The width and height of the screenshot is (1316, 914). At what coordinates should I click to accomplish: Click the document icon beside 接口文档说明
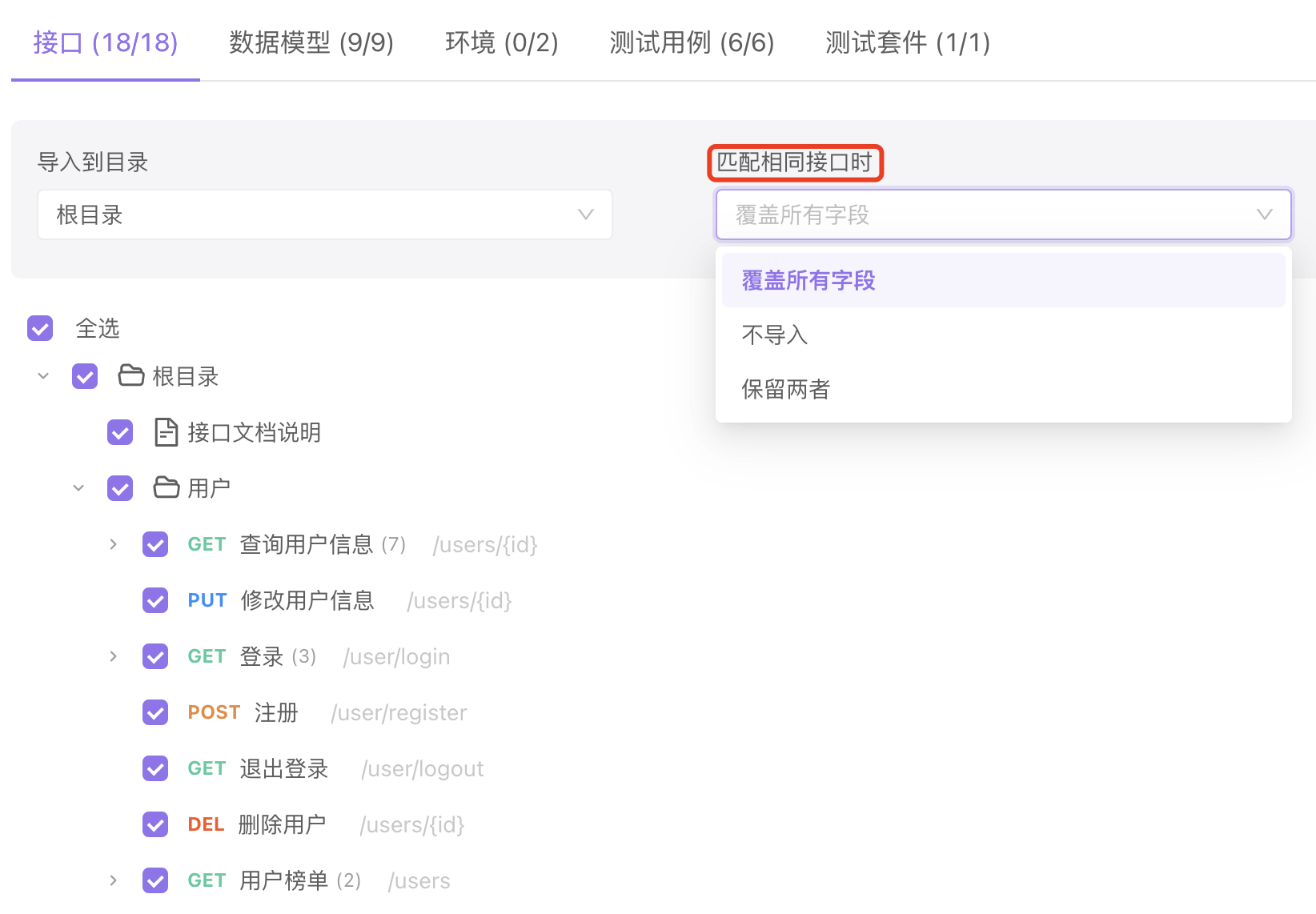[x=166, y=432]
